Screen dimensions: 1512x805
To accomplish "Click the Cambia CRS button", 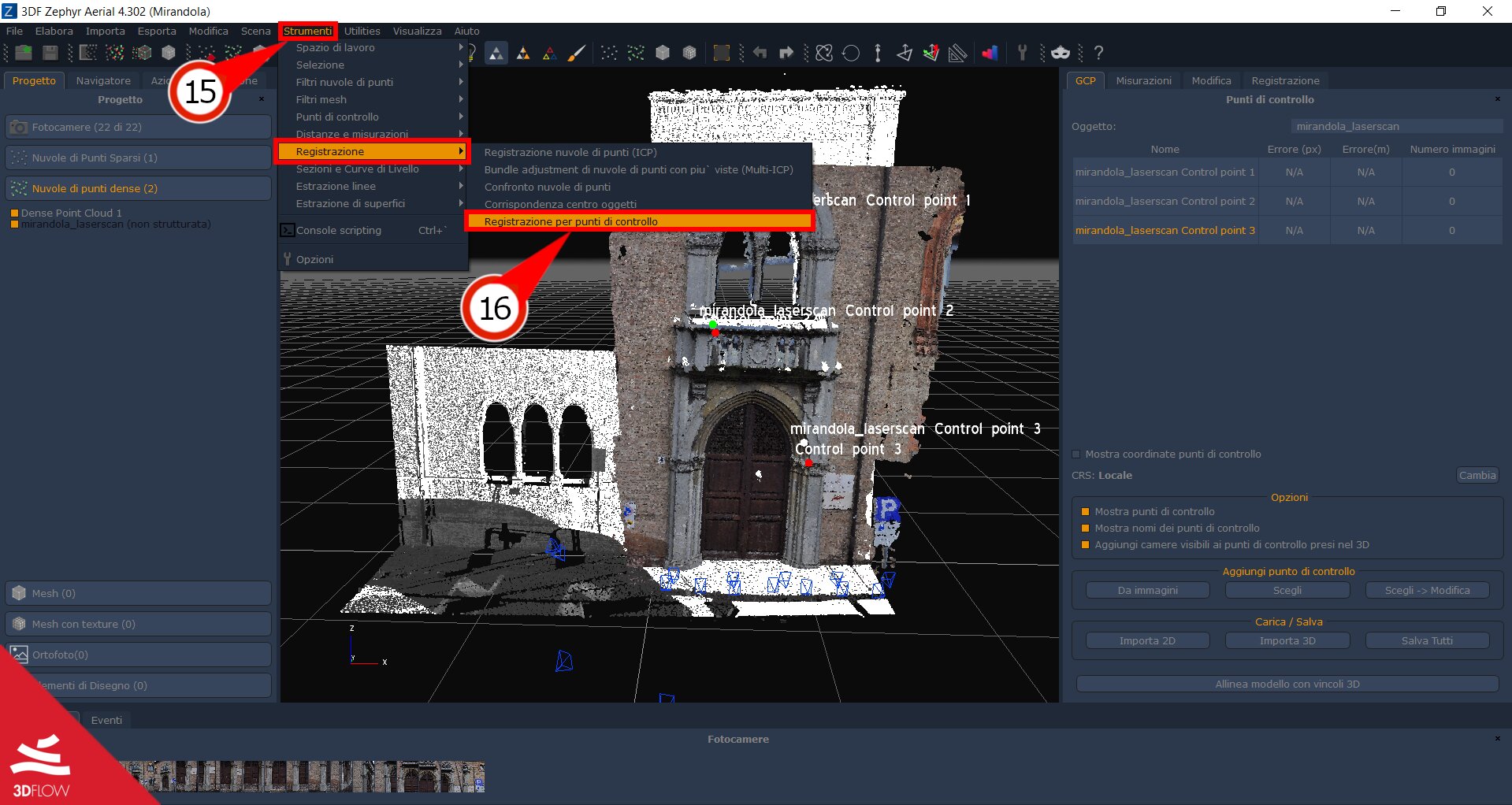I will (1477, 476).
